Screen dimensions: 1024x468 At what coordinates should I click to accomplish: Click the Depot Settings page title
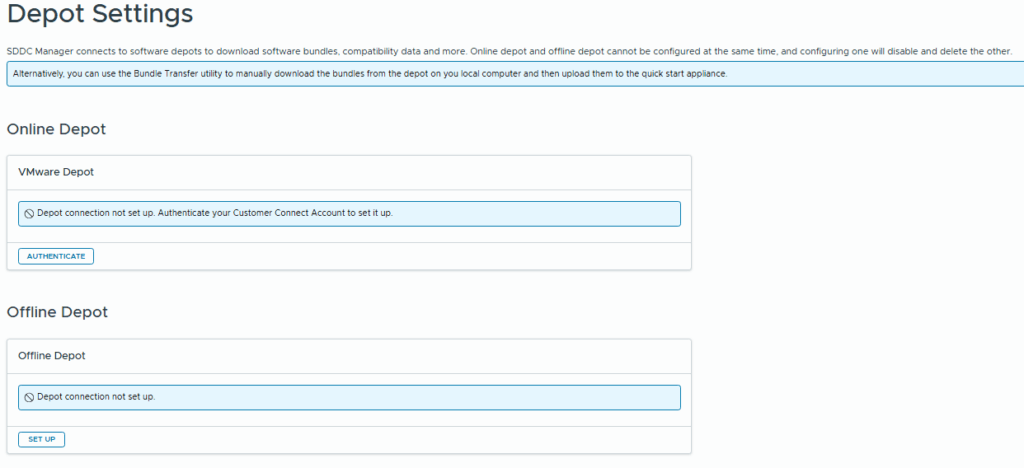[x=100, y=16]
